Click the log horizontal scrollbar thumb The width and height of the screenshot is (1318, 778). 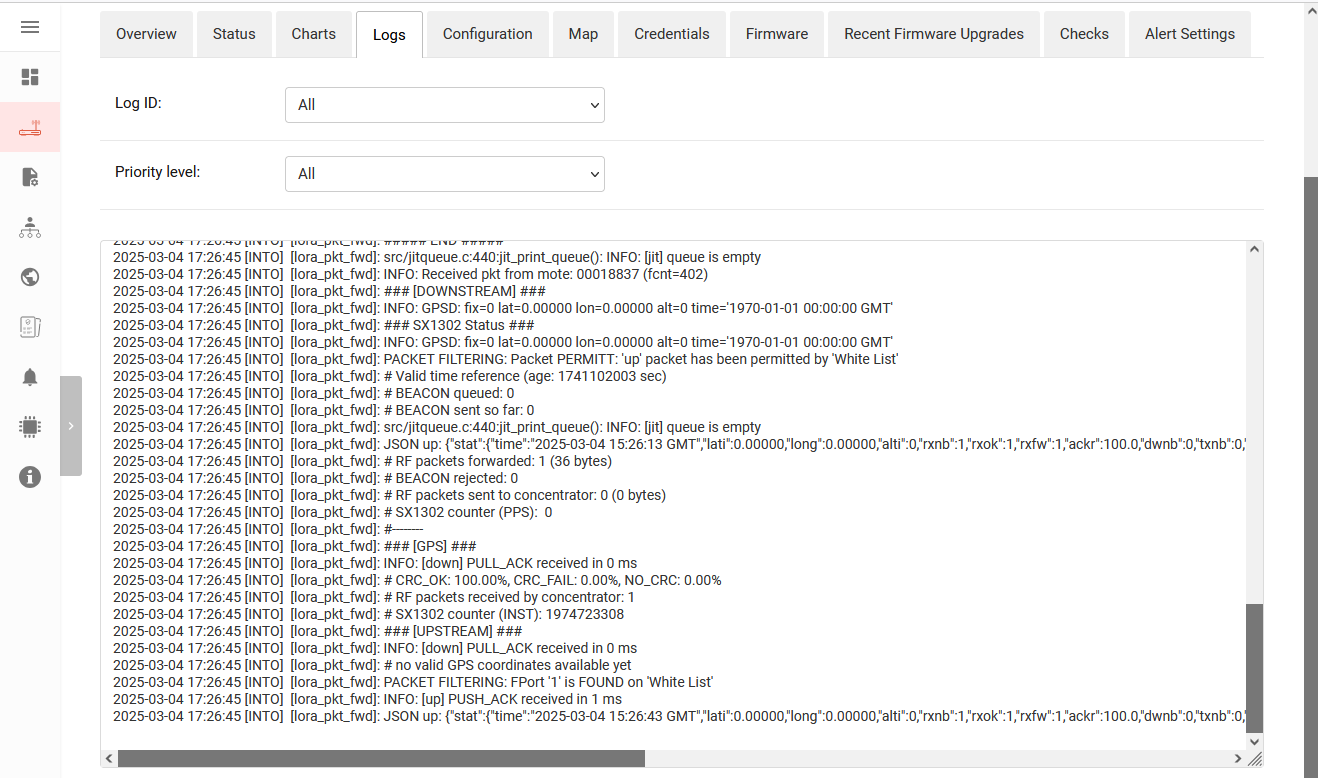pyautogui.click(x=380, y=759)
